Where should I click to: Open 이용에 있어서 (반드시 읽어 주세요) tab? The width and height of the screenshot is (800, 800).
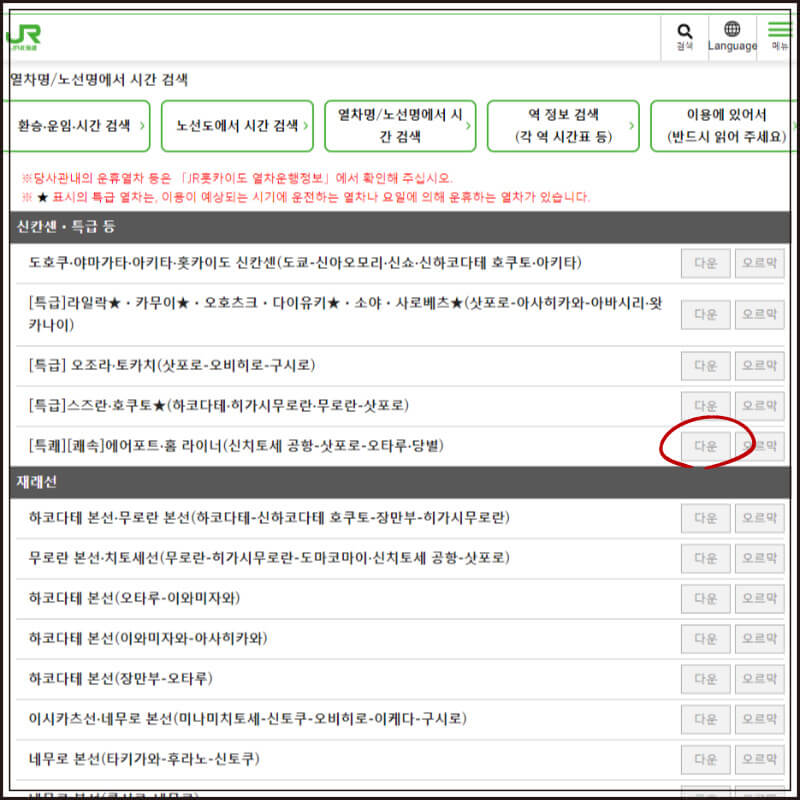coord(723,126)
